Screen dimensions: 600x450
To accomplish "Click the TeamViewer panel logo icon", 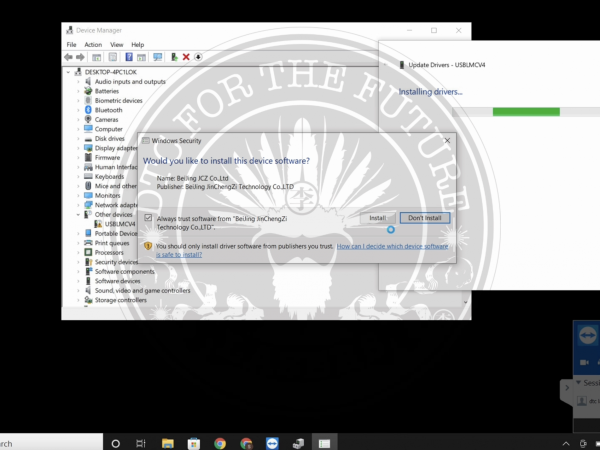I will (x=588, y=336).
